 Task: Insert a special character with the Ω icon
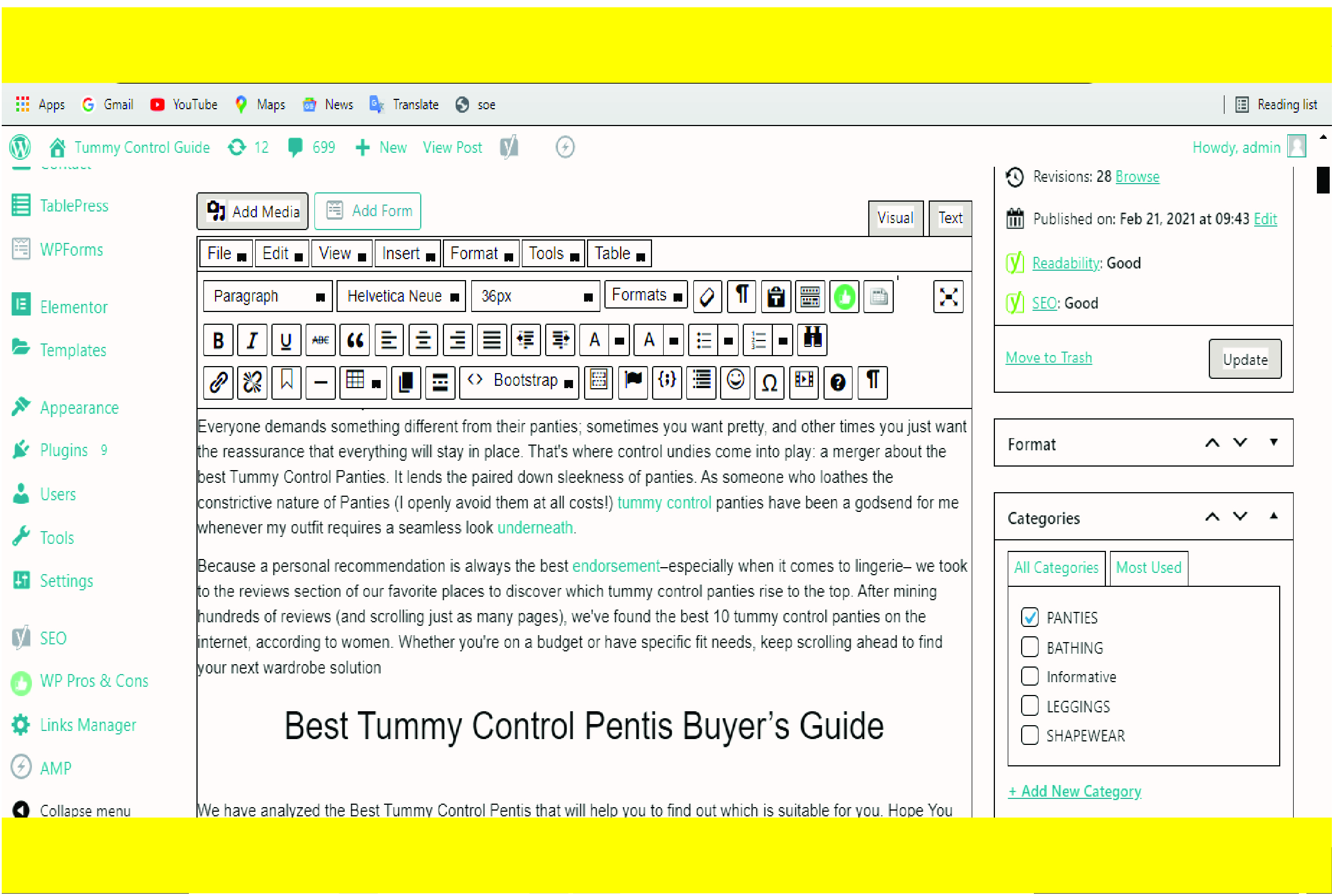tap(769, 382)
